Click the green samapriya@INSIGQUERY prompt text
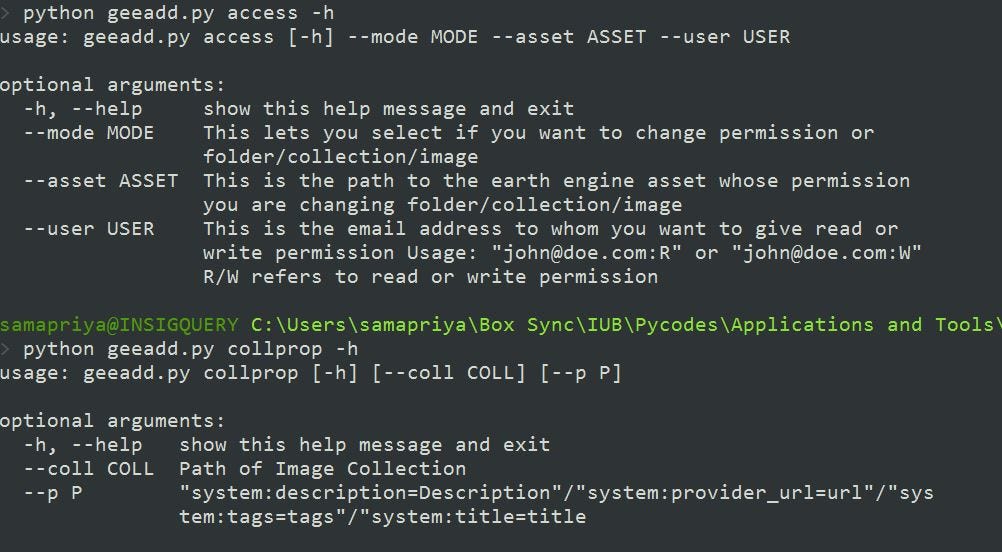Viewport: 1002px width, 552px height. pyautogui.click(x=119, y=325)
